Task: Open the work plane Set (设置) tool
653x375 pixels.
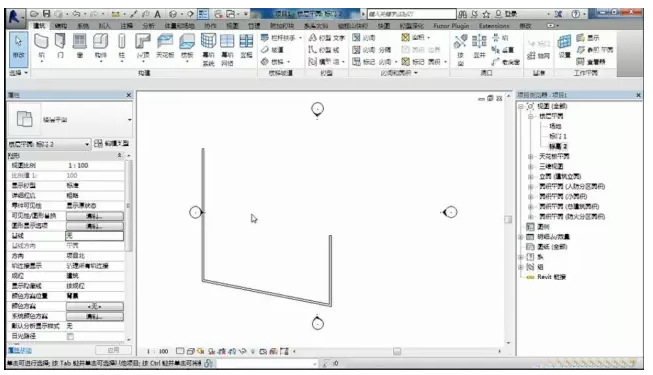Action: tap(564, 47)
